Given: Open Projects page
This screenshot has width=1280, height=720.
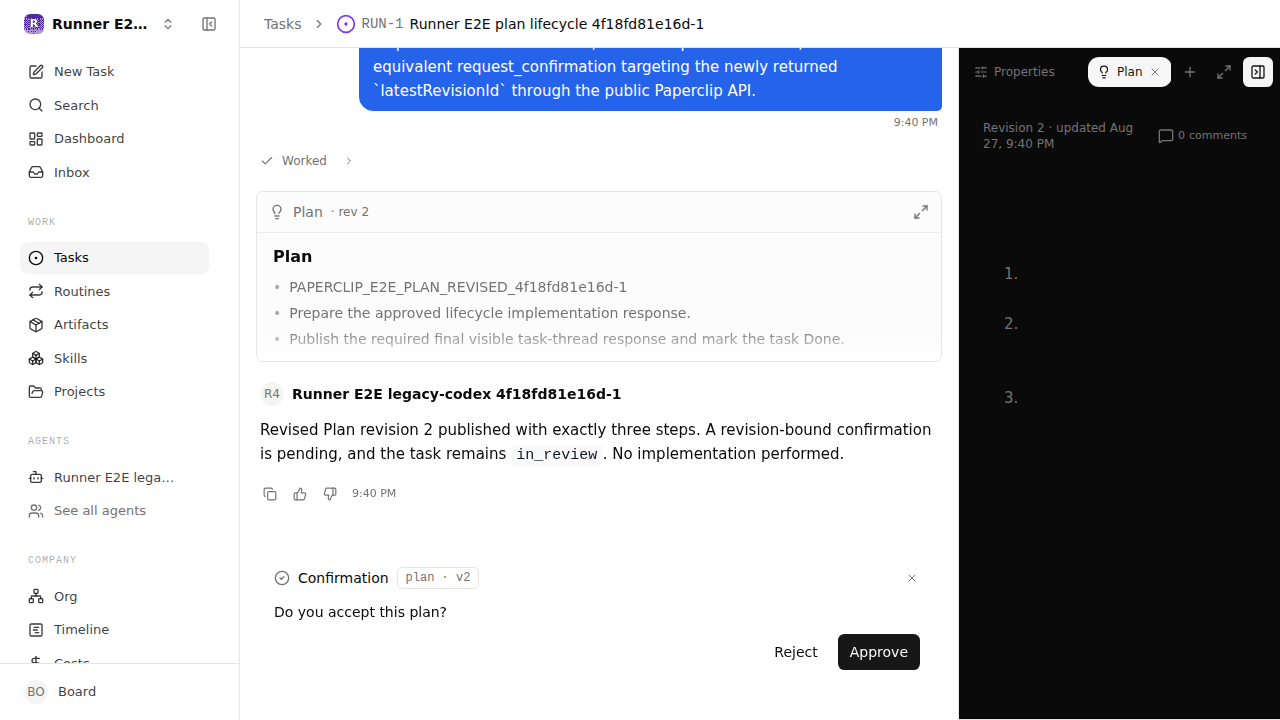Looking at the screenshot, I should [114, 392].
